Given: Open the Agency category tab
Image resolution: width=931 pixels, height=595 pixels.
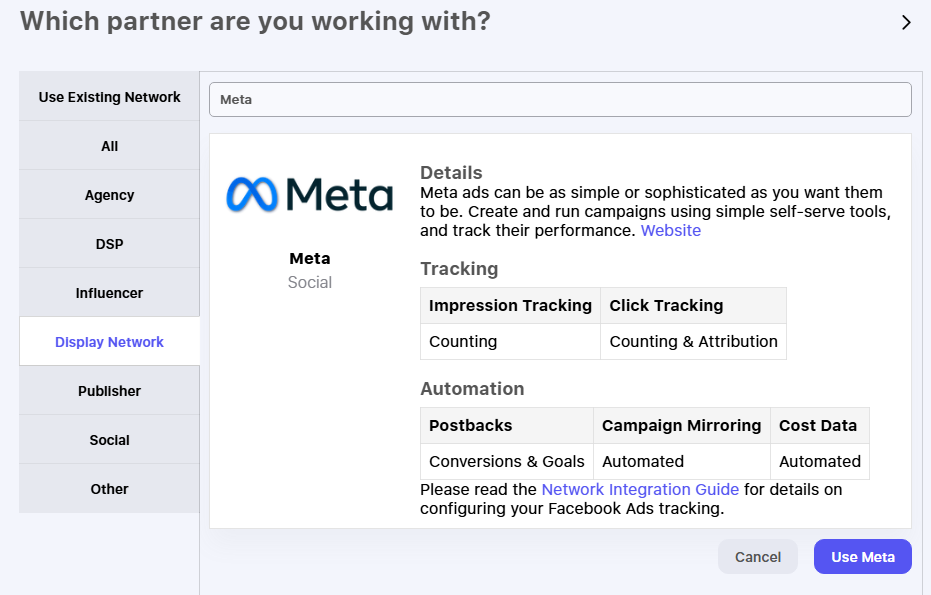Looking at the screenshot, I should (109, 195).
